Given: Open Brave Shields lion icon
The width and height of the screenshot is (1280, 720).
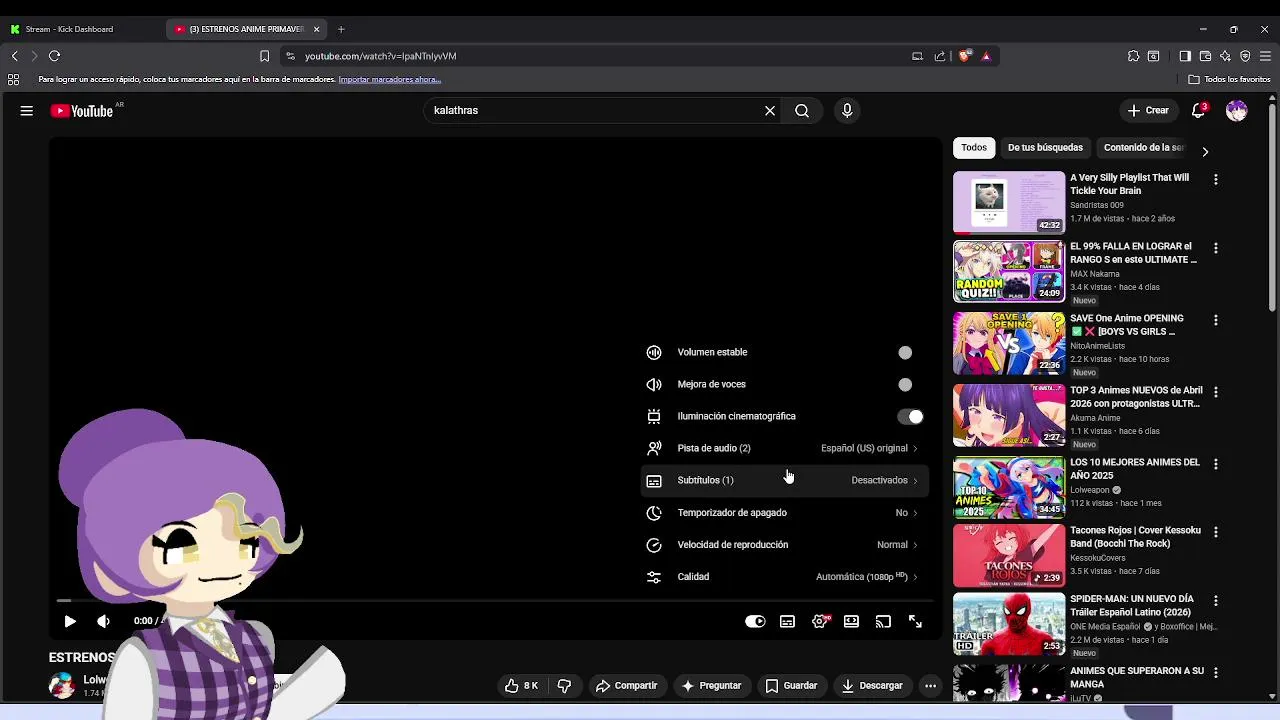Looking at the screenshot, I should tap(964, 56).
